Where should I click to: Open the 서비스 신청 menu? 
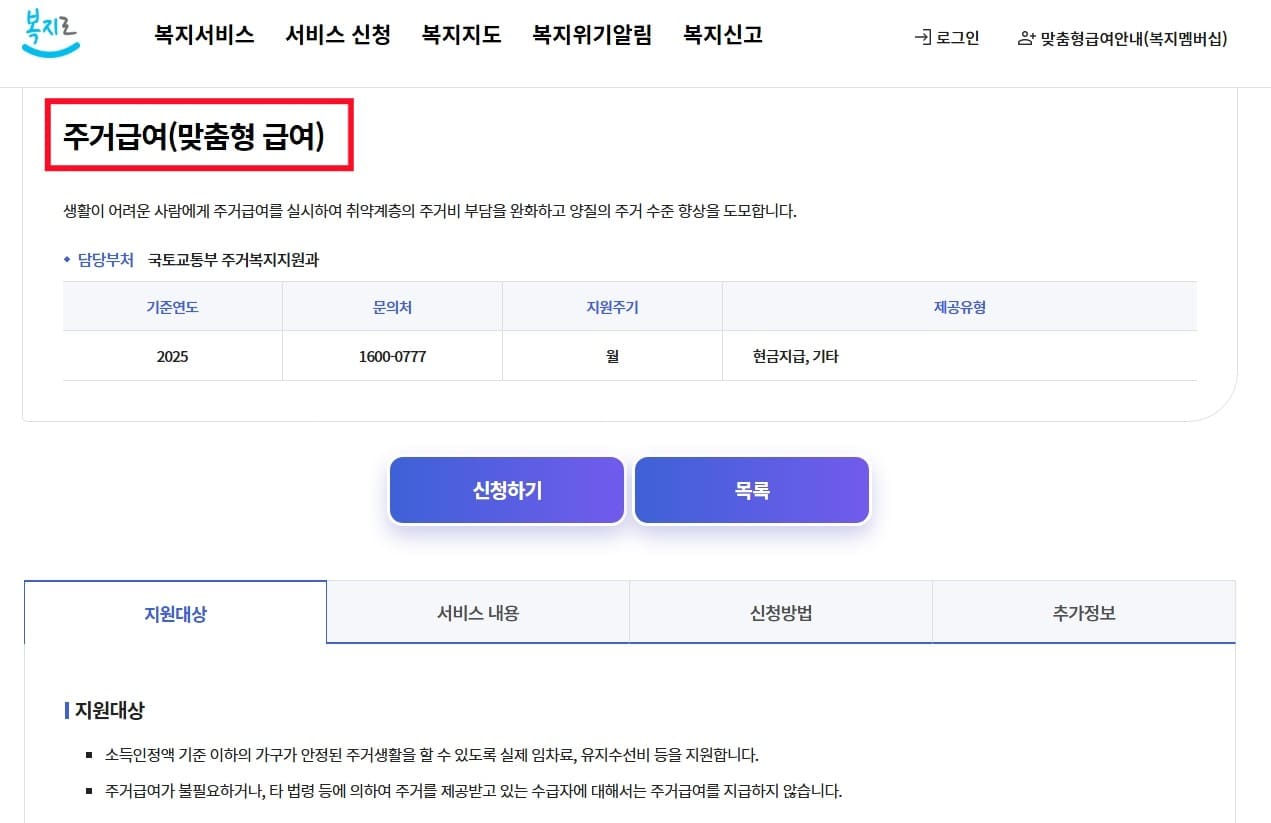tap(338, 35)
